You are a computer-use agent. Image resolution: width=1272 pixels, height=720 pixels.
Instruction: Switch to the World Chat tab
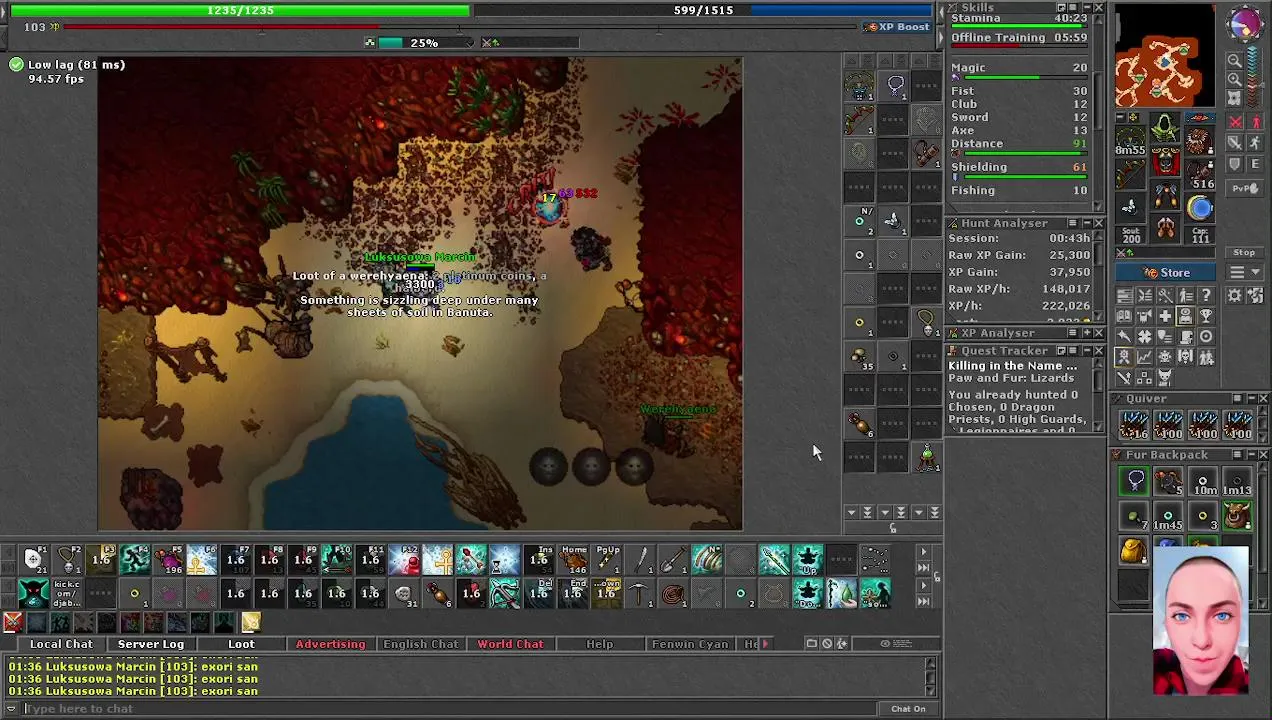coord(510,644)
